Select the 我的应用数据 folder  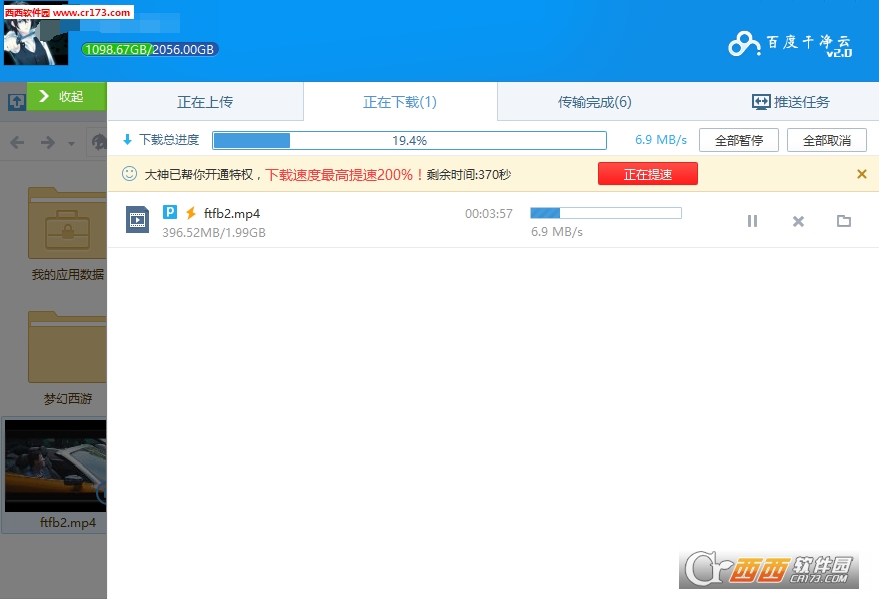point(67,223)
